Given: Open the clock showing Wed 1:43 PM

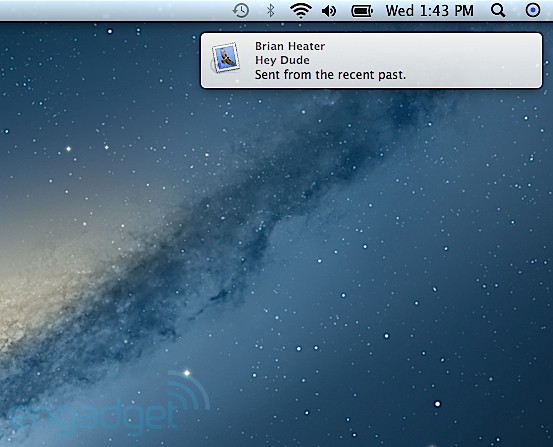Looking at the screenshot, I should click(430, 11).
